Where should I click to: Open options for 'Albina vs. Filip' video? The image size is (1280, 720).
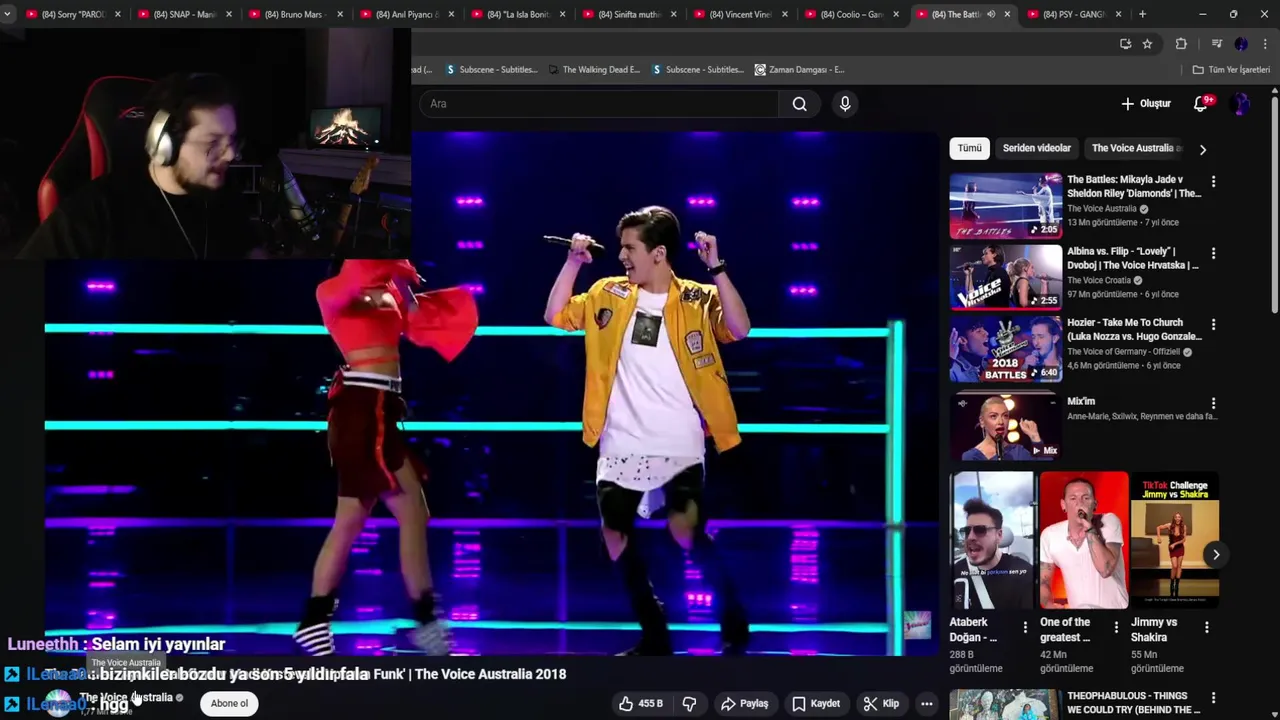coord(1213,253)
